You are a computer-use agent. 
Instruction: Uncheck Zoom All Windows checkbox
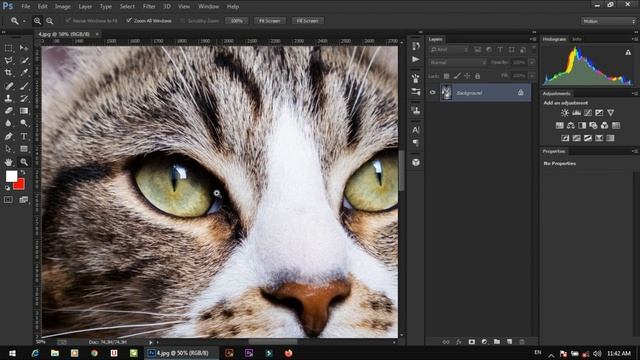(x=129, y=20)
